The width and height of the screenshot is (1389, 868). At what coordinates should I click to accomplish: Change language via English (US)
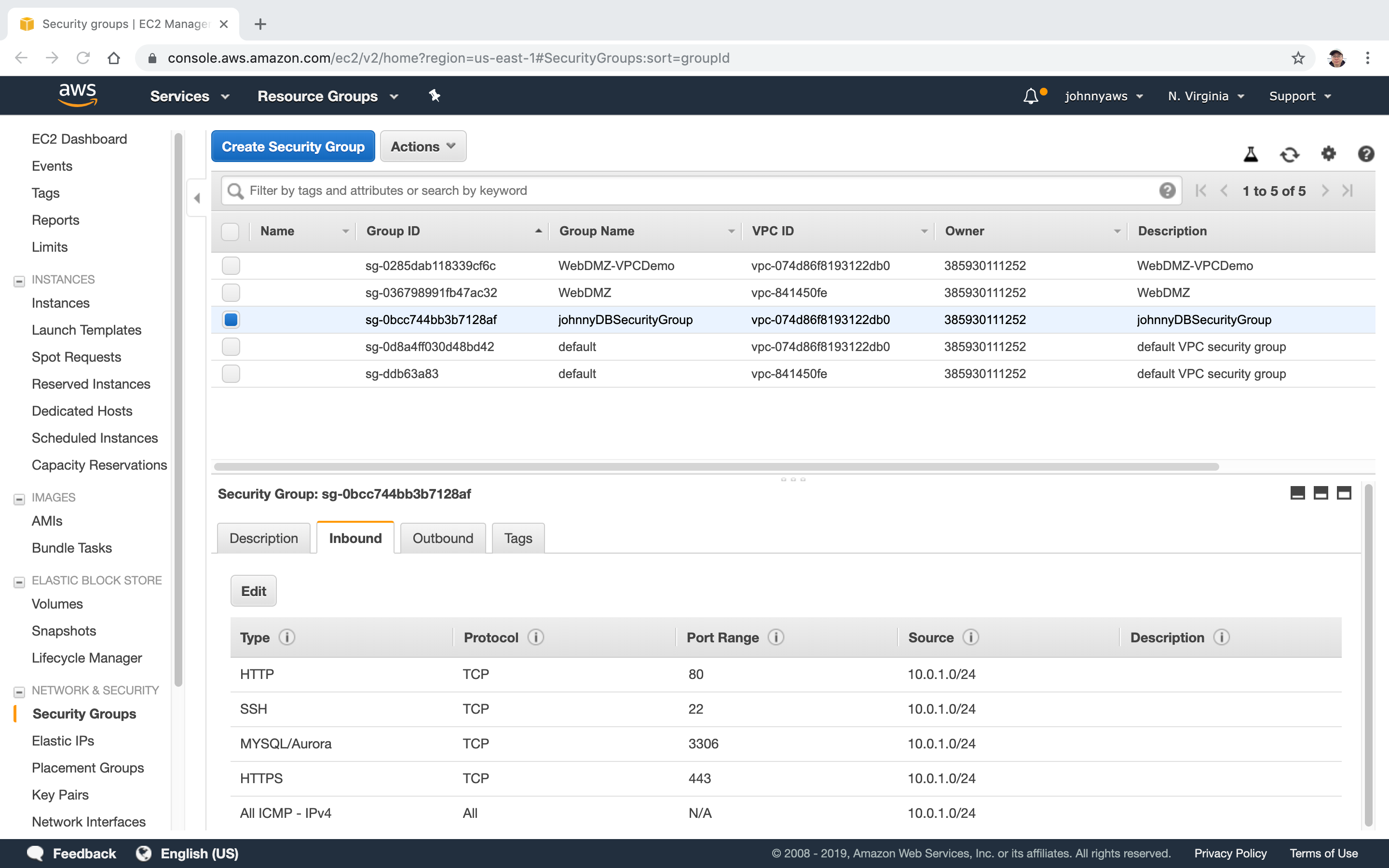pos(187,854)
